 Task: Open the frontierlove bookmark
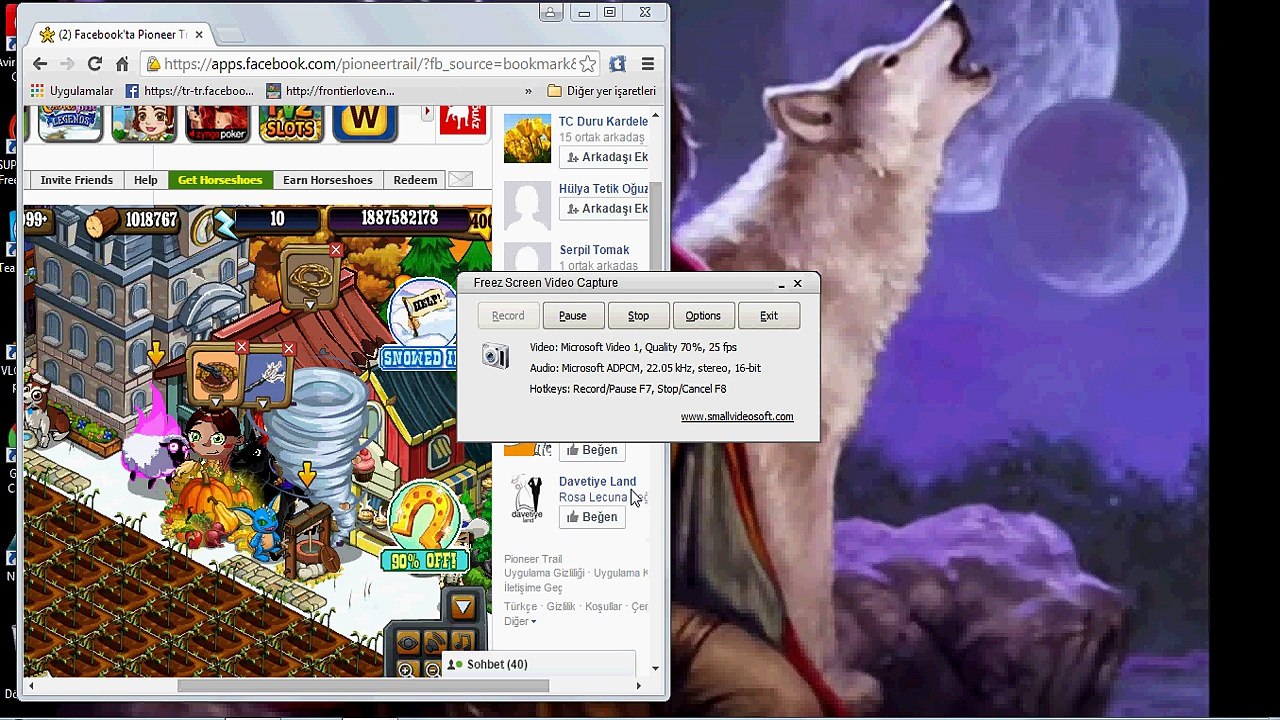331,91
